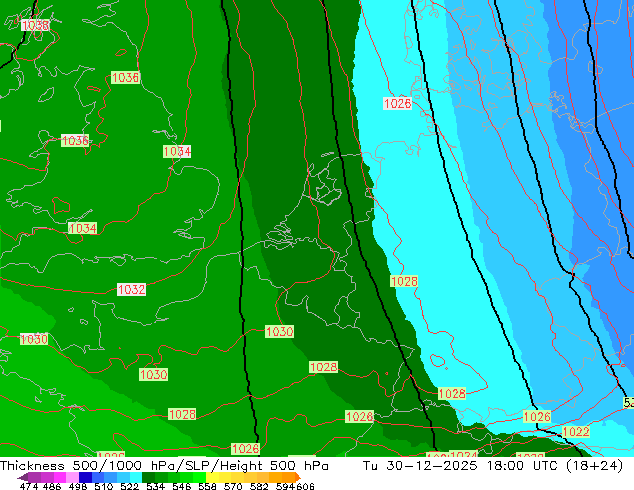Click the dark blue legend swatch above 498
The image size is (634, 490).
[85, 477]
